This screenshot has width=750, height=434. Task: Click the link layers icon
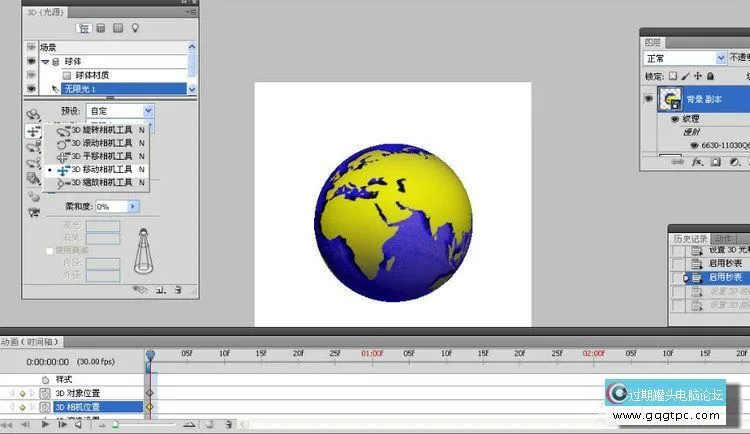point(677,162)
